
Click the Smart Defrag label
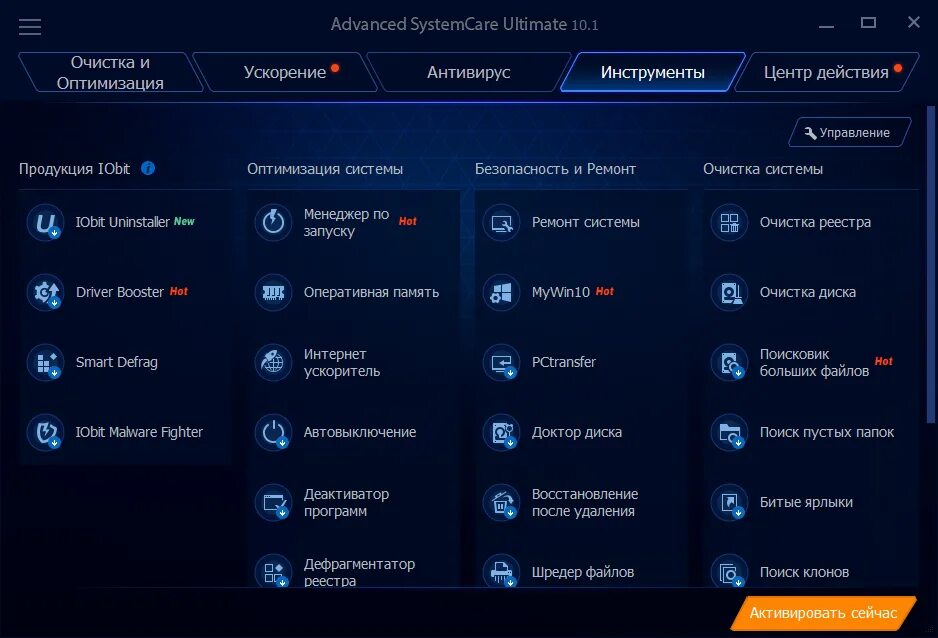(117, 362)
